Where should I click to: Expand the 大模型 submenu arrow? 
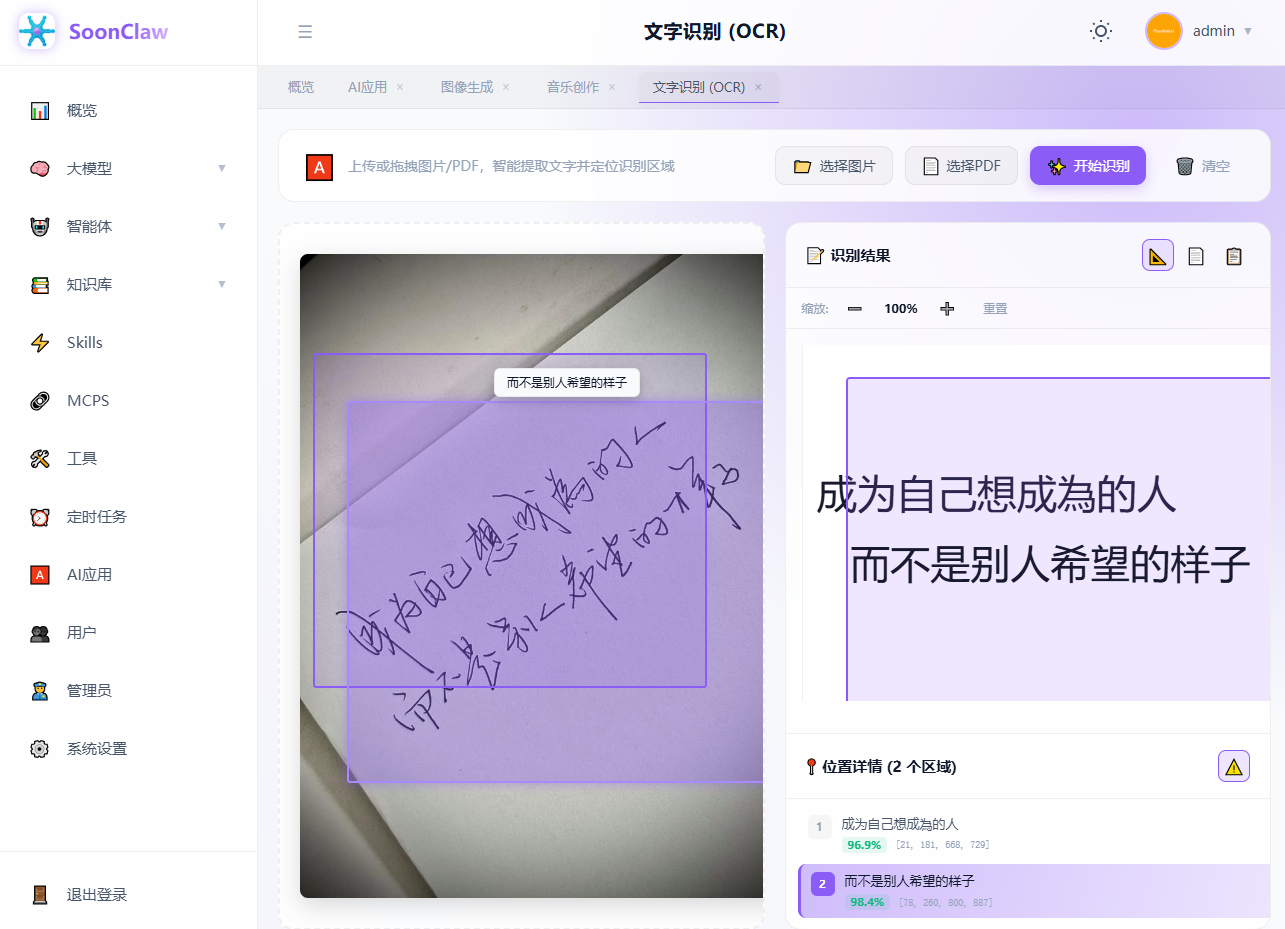222,168
